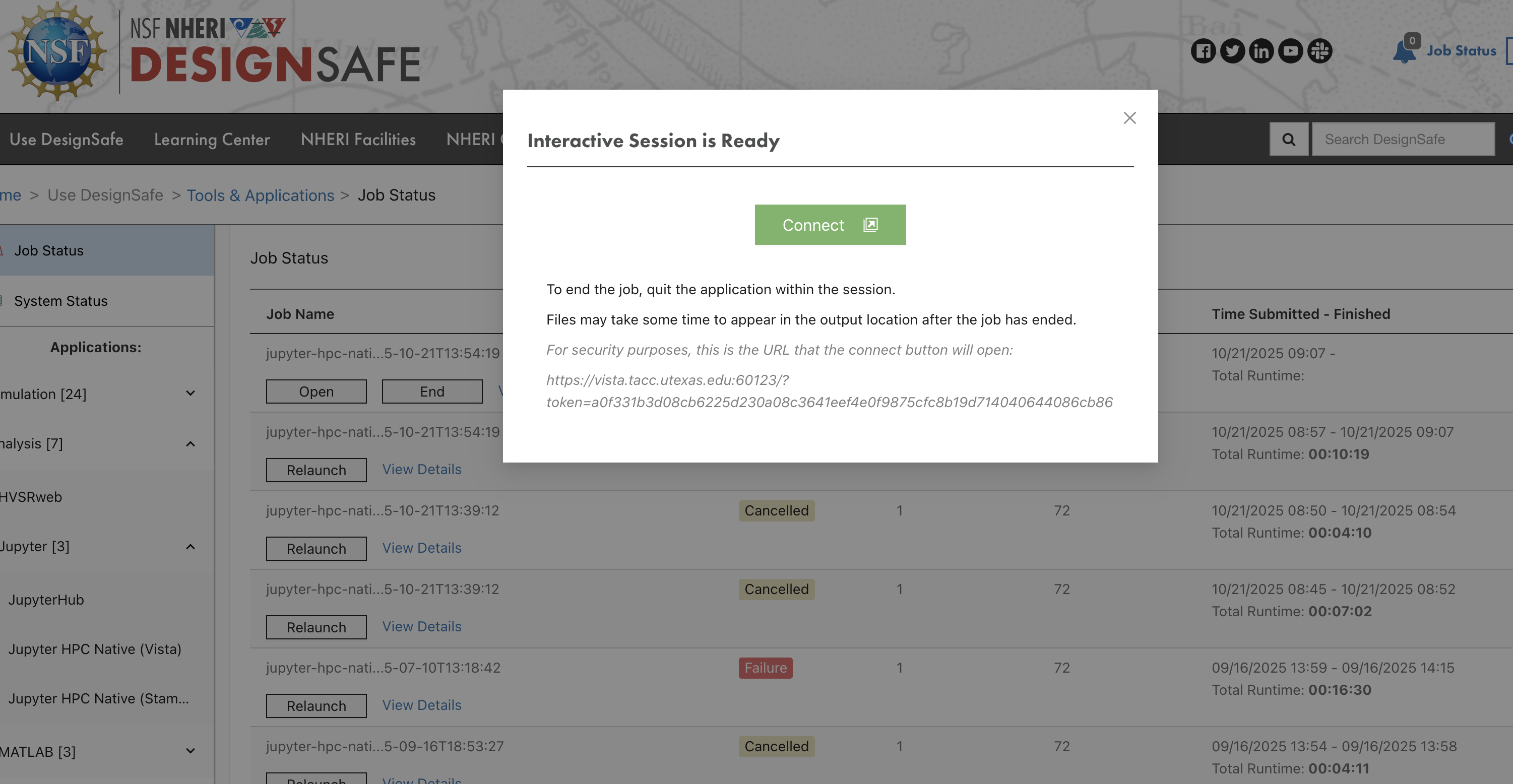Expand the MATLAB [3] applications group
The height and width of the screenshot is (784, 1513).
pos(191,751)
